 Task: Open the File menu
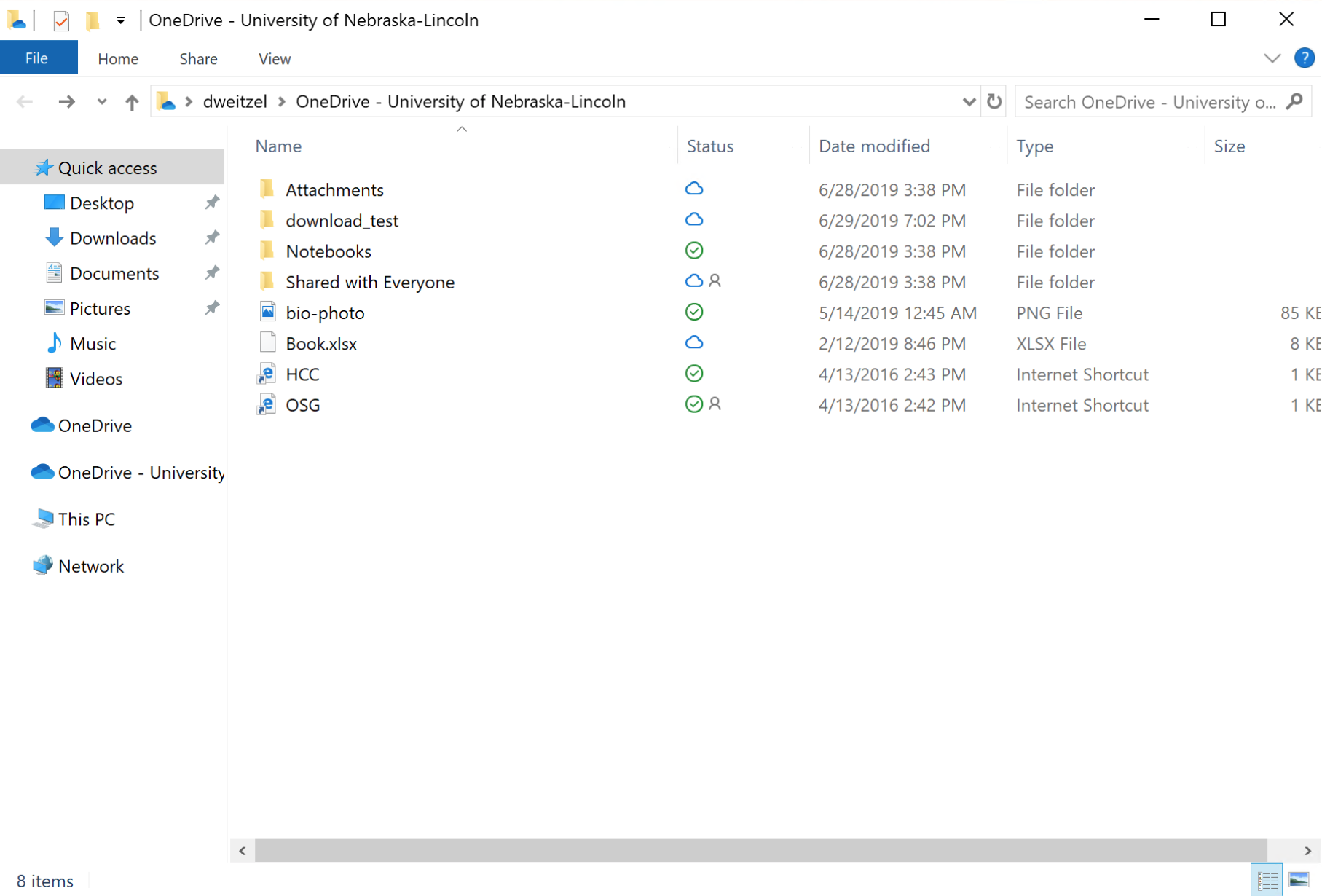[37, 58]
